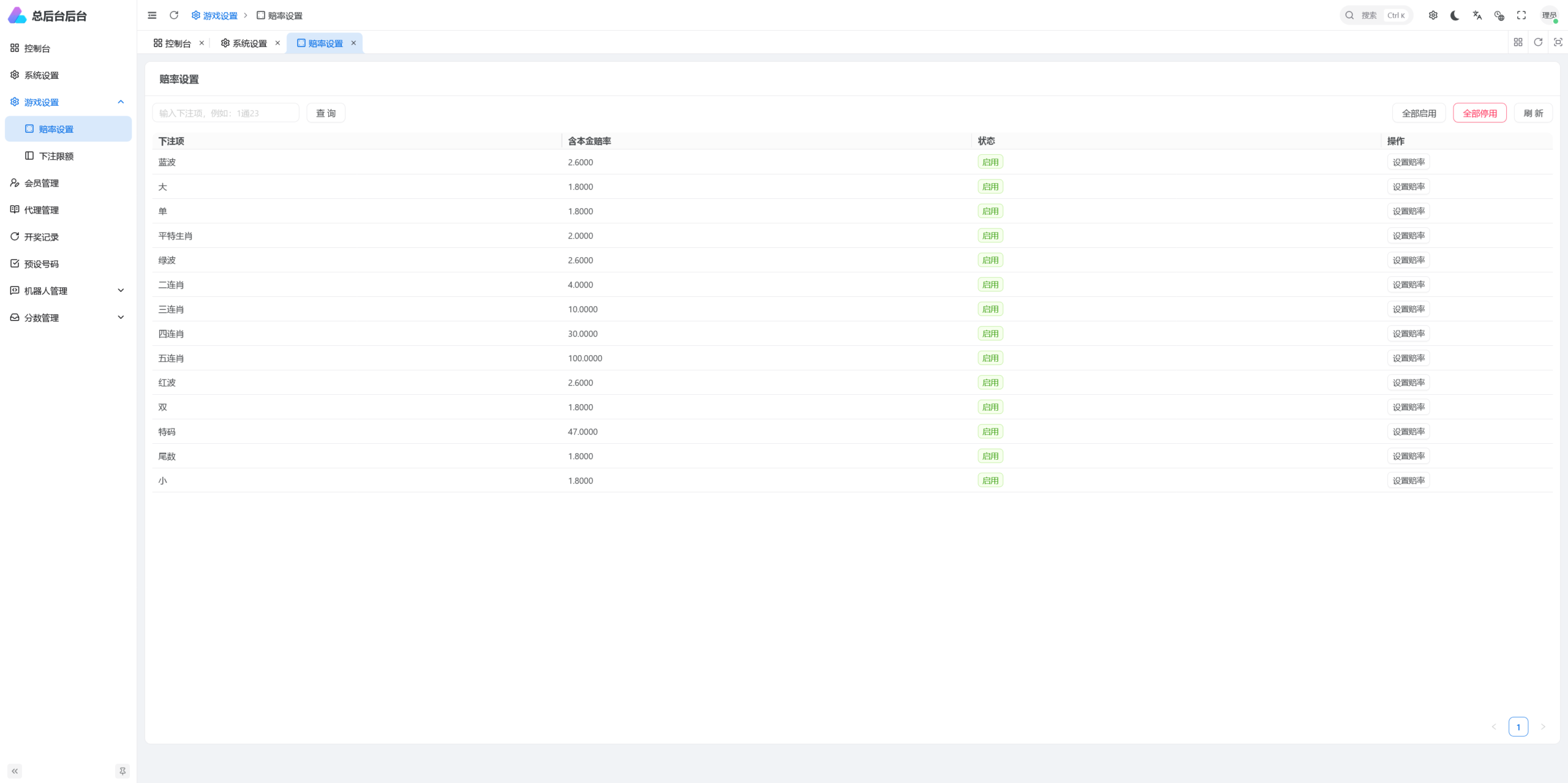1568x783 pixels.
Task: Open the user avatar menu
Action: click(1550, 15)
